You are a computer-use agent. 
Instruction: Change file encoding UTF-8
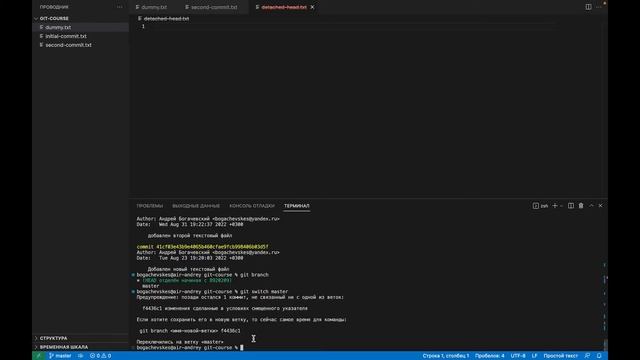518,356
